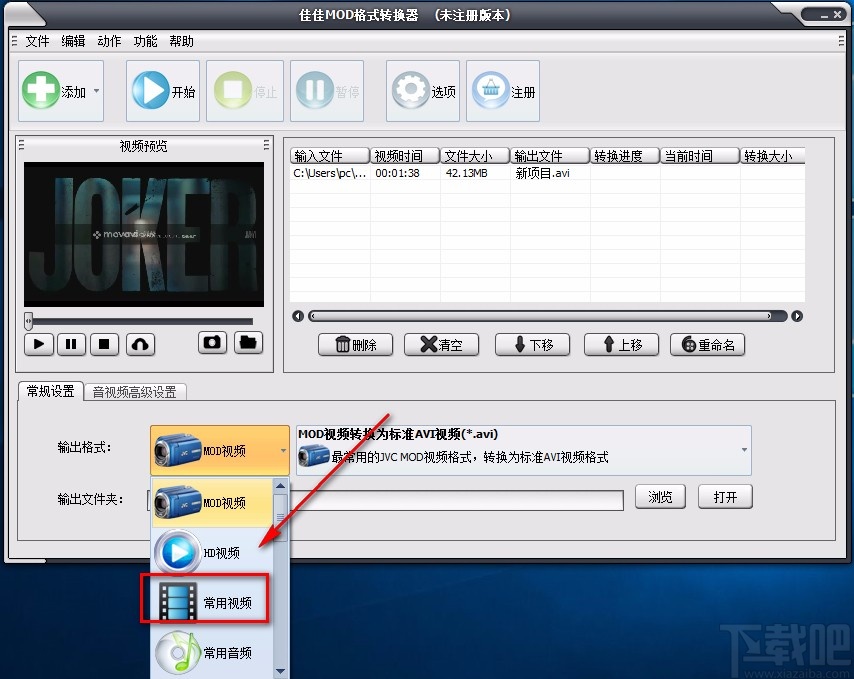Image resolution: width=854 pixels, height=679 pixels.
Task: Play the video preview
Action: (x=39, y=344)
